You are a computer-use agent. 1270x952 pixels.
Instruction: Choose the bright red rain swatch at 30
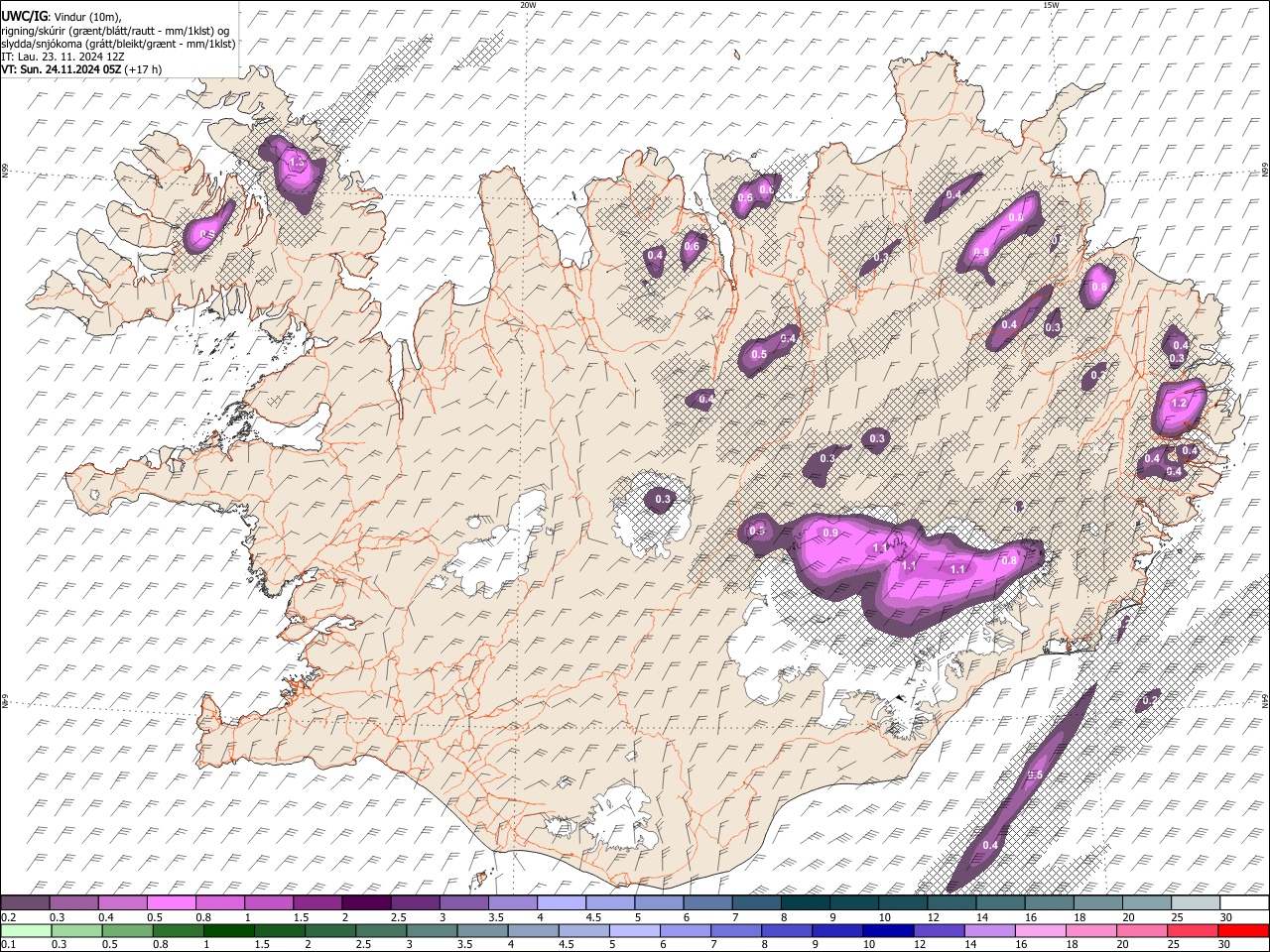point(1242,930)
